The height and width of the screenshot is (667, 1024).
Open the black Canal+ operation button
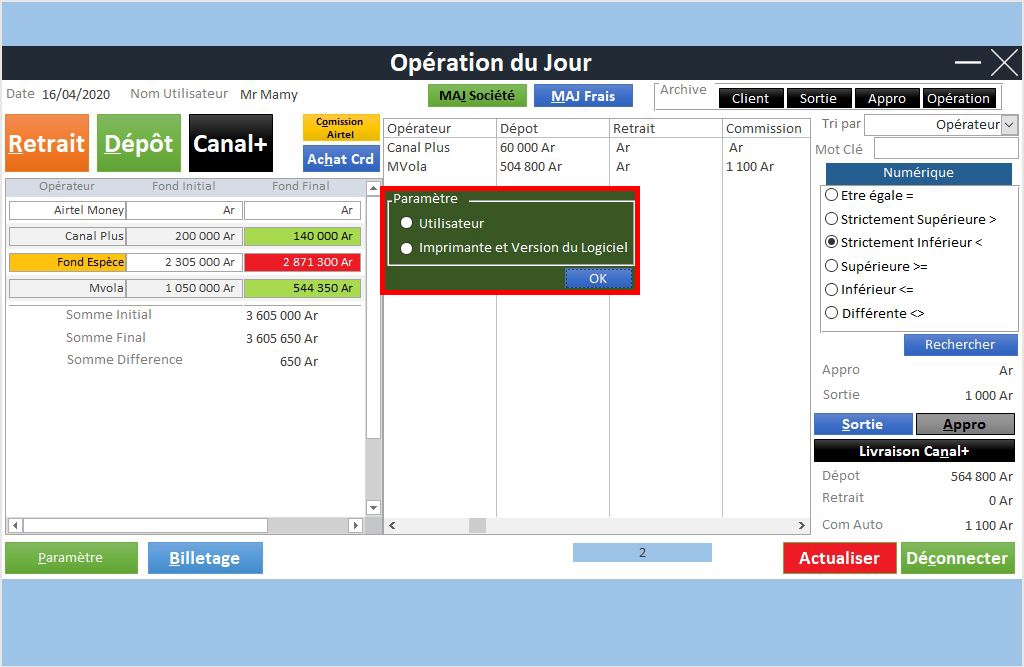pyautogui.click(x=230, y=143)
